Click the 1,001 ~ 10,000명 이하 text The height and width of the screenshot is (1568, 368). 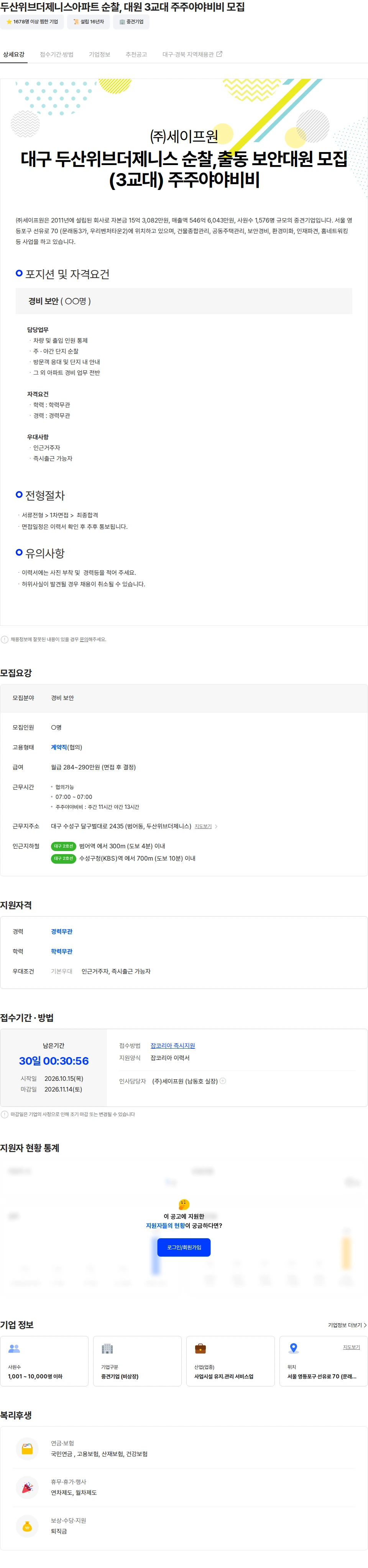35,1376
